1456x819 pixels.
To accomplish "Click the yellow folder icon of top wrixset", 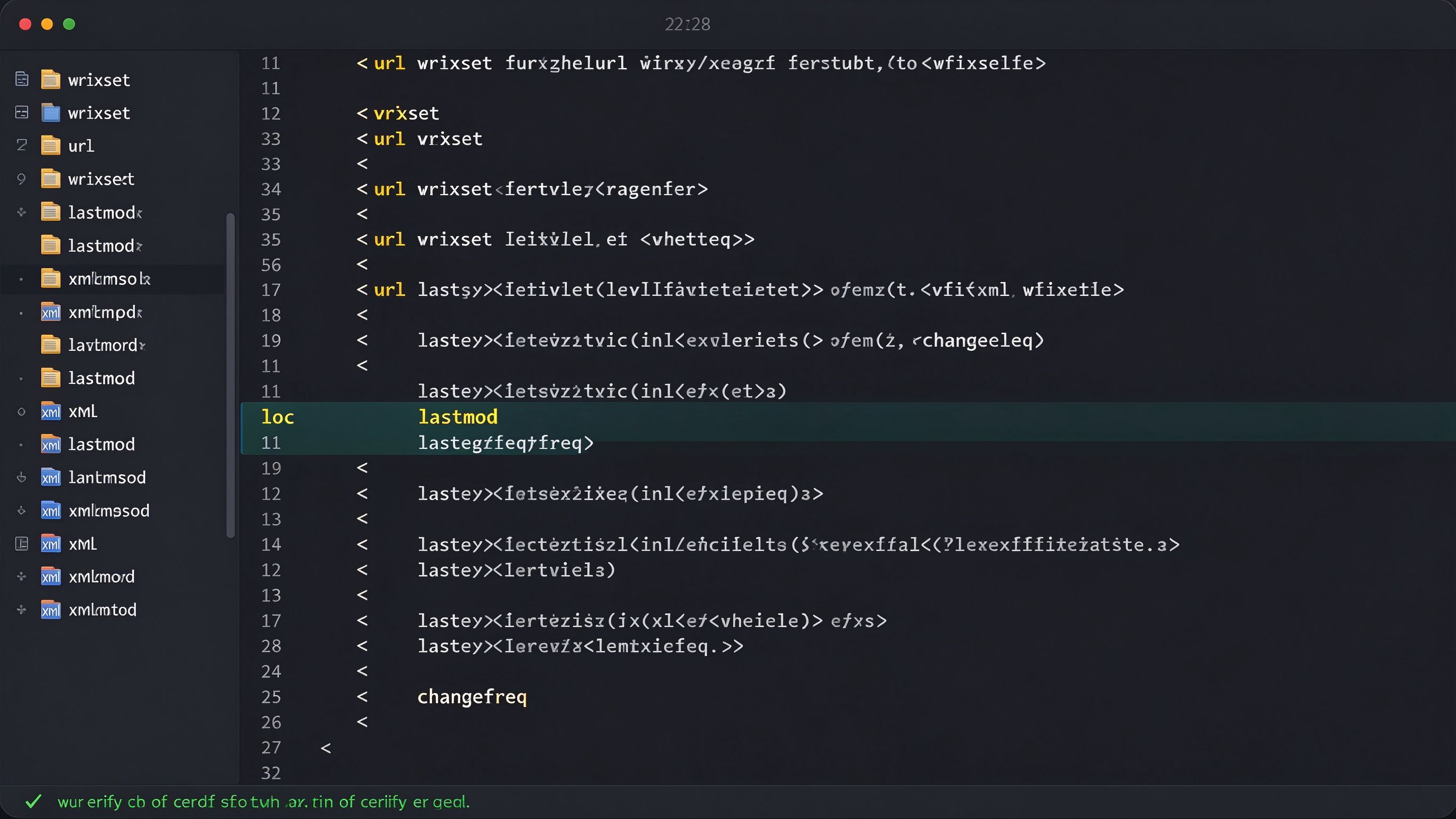I will pos(51,79).
